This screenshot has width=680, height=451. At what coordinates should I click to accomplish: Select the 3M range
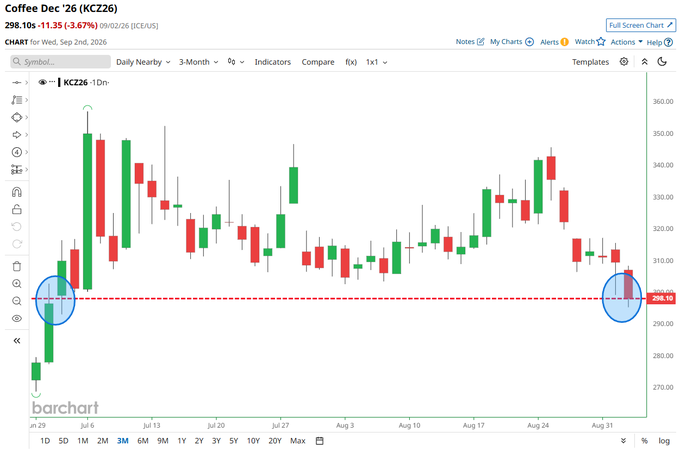click(123, 441)
